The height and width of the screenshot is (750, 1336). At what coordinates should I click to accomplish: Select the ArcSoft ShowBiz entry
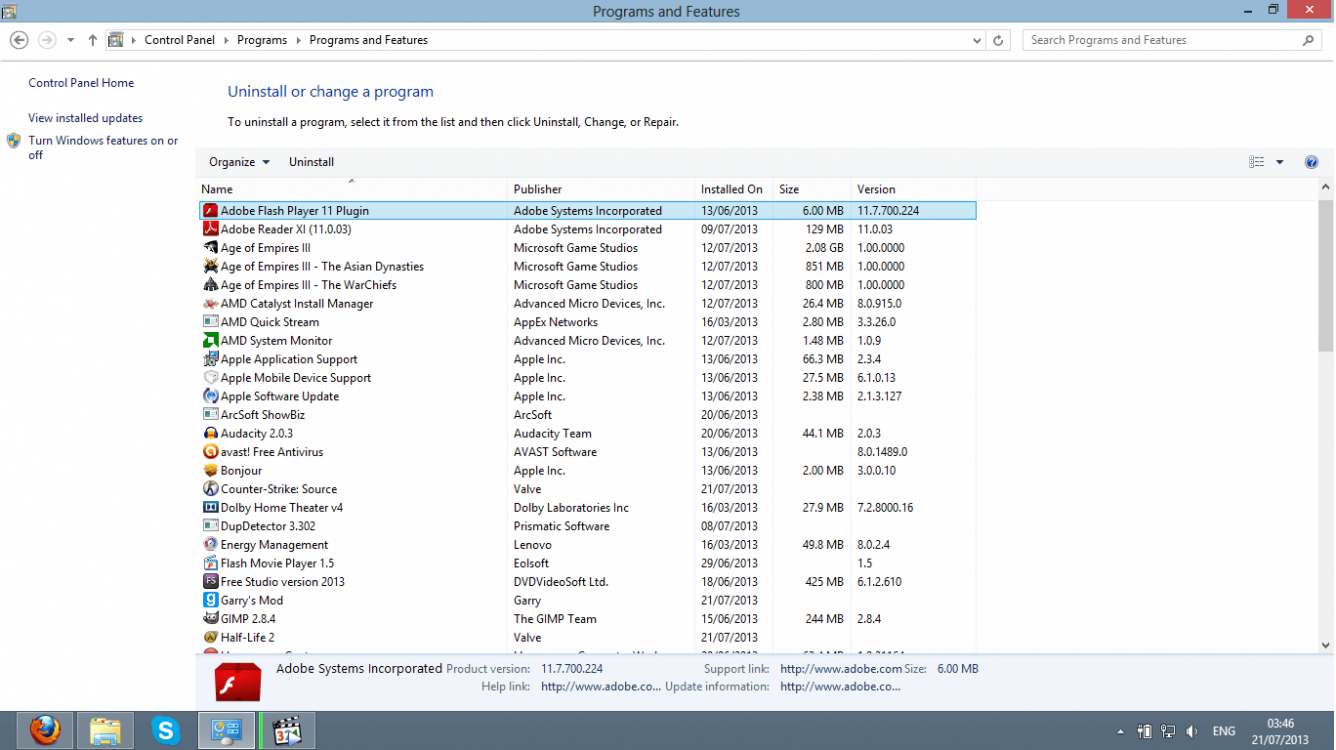pyautogui.click(x=587, y=415)
